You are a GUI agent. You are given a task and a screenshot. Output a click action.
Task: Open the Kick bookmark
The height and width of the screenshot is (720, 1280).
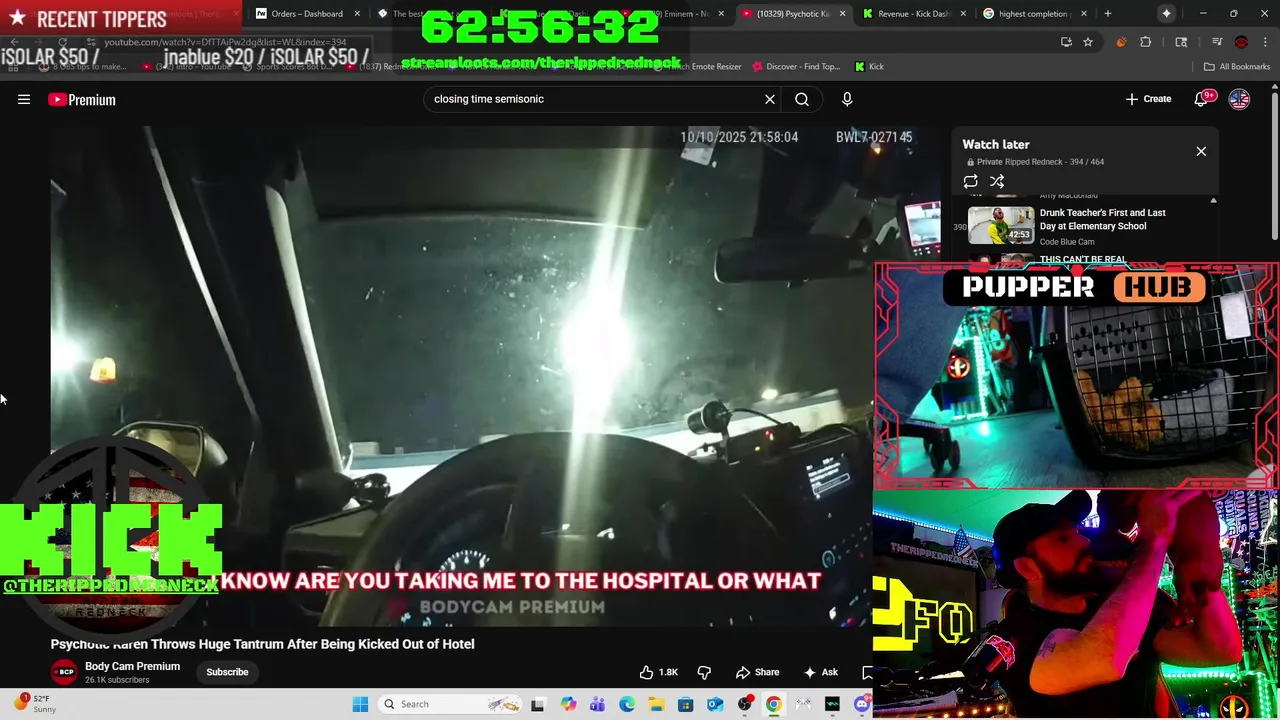pos(869,66)
